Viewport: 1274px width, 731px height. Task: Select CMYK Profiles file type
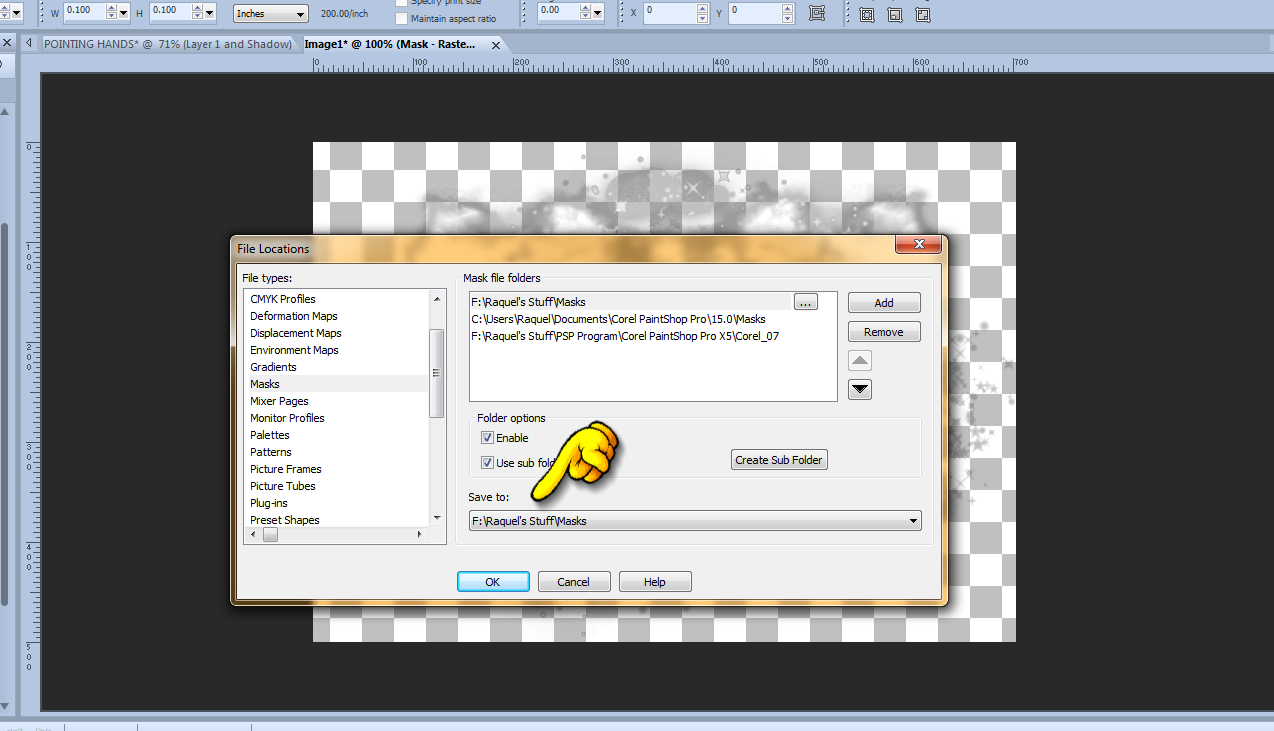pyautogui.click(x=283, y=299)
